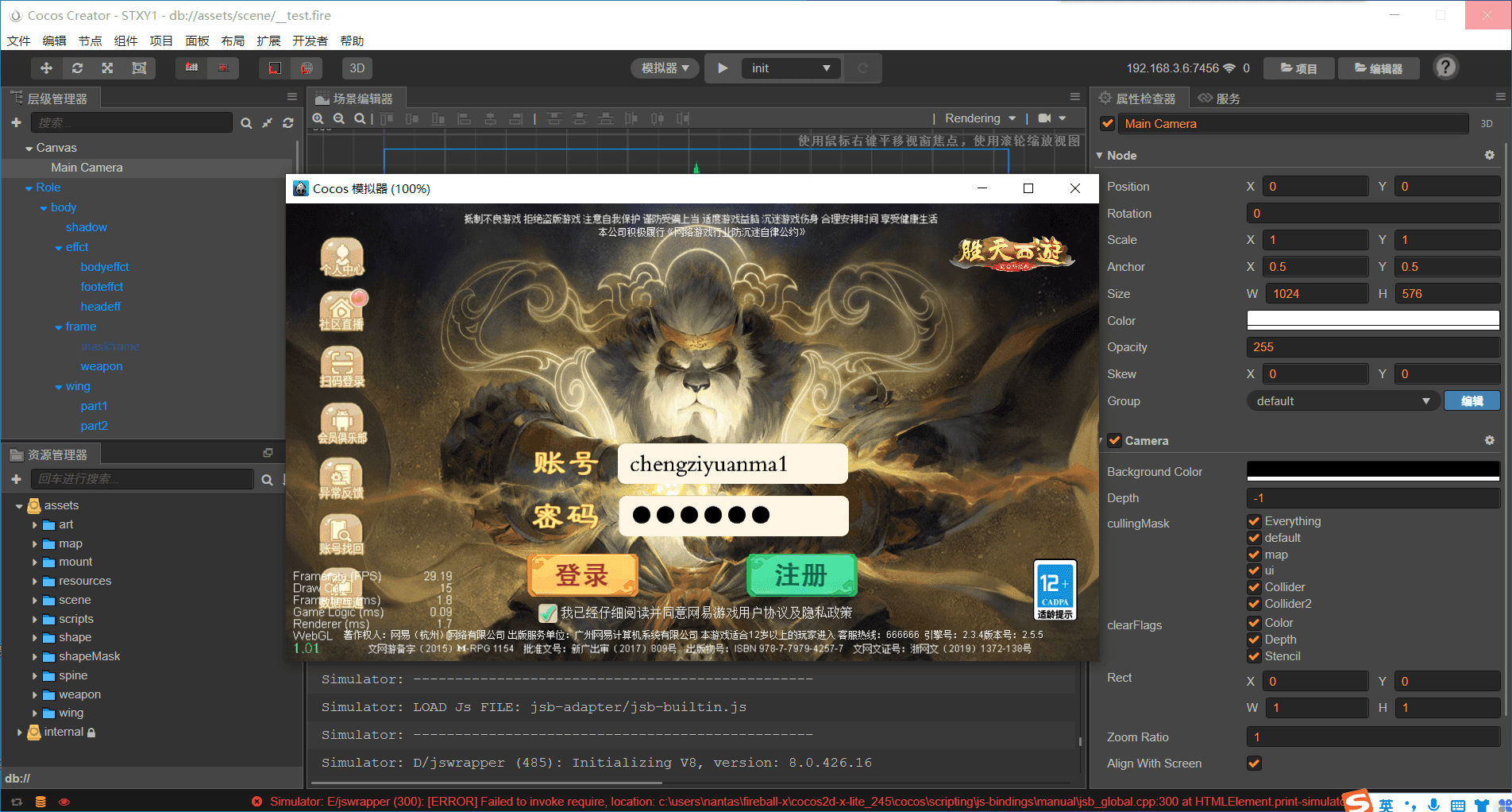
Task: Open the 模拟器 preview platform dropdown
Action: click(665, 68)
